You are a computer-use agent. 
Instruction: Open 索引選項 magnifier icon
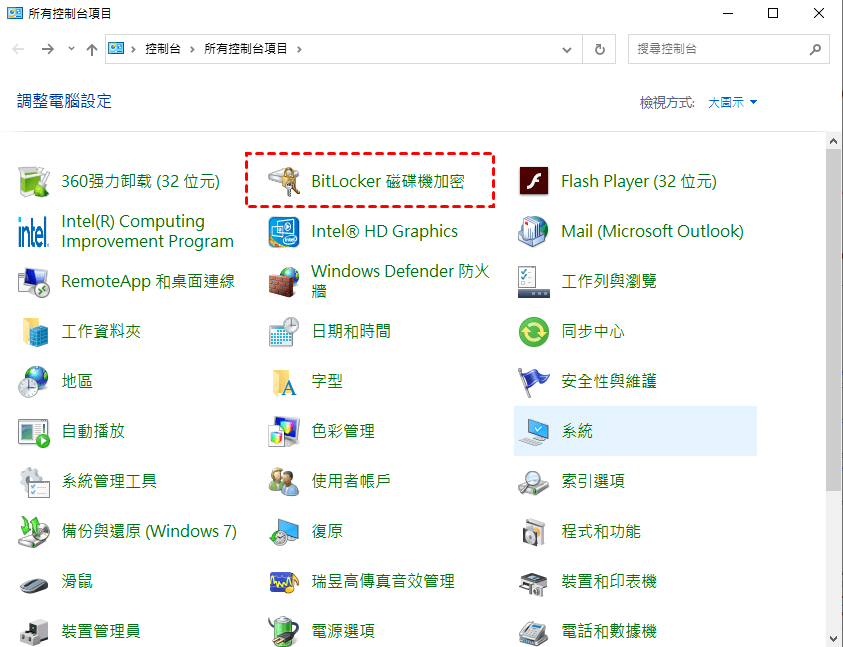(533, 482)
